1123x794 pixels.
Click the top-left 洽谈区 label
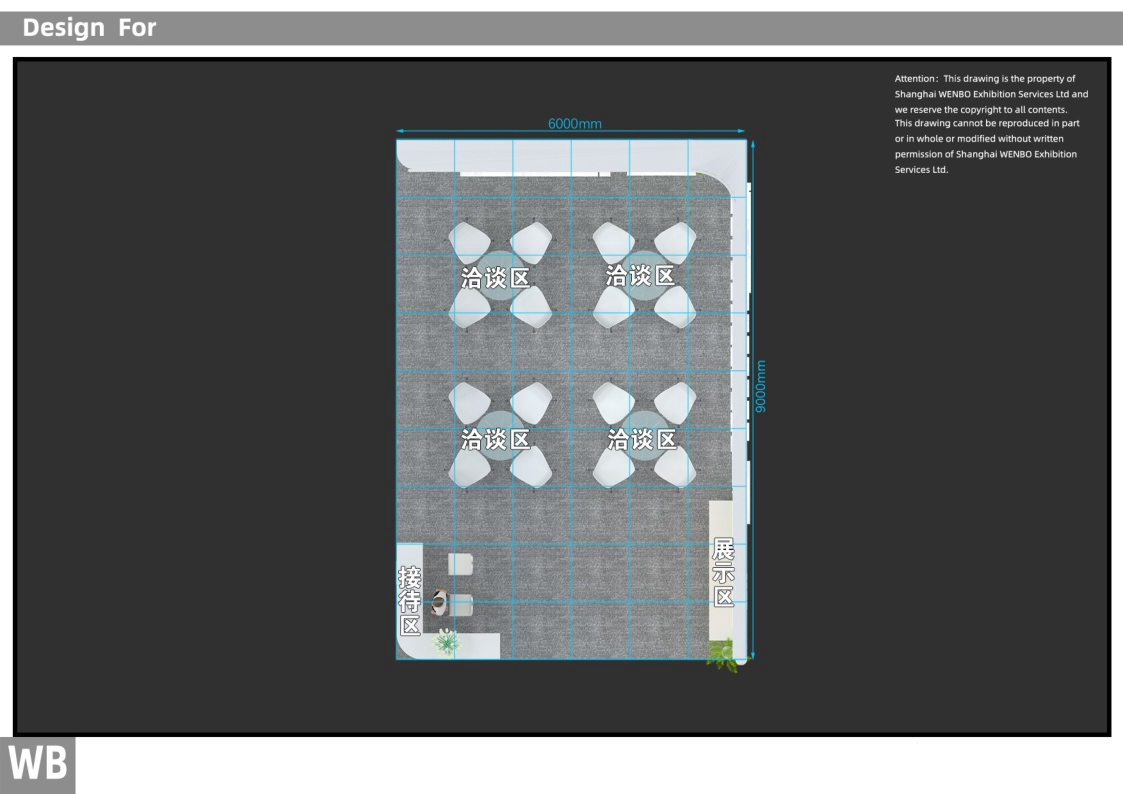496,278
